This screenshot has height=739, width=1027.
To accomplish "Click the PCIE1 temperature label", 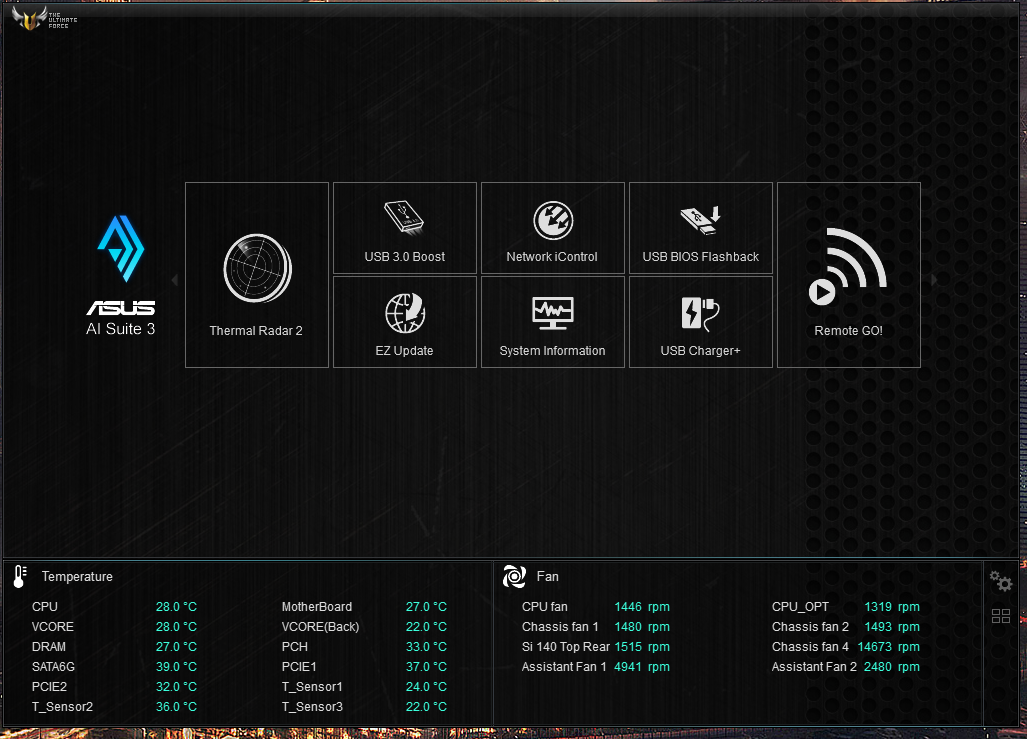I will pos(299,667).
